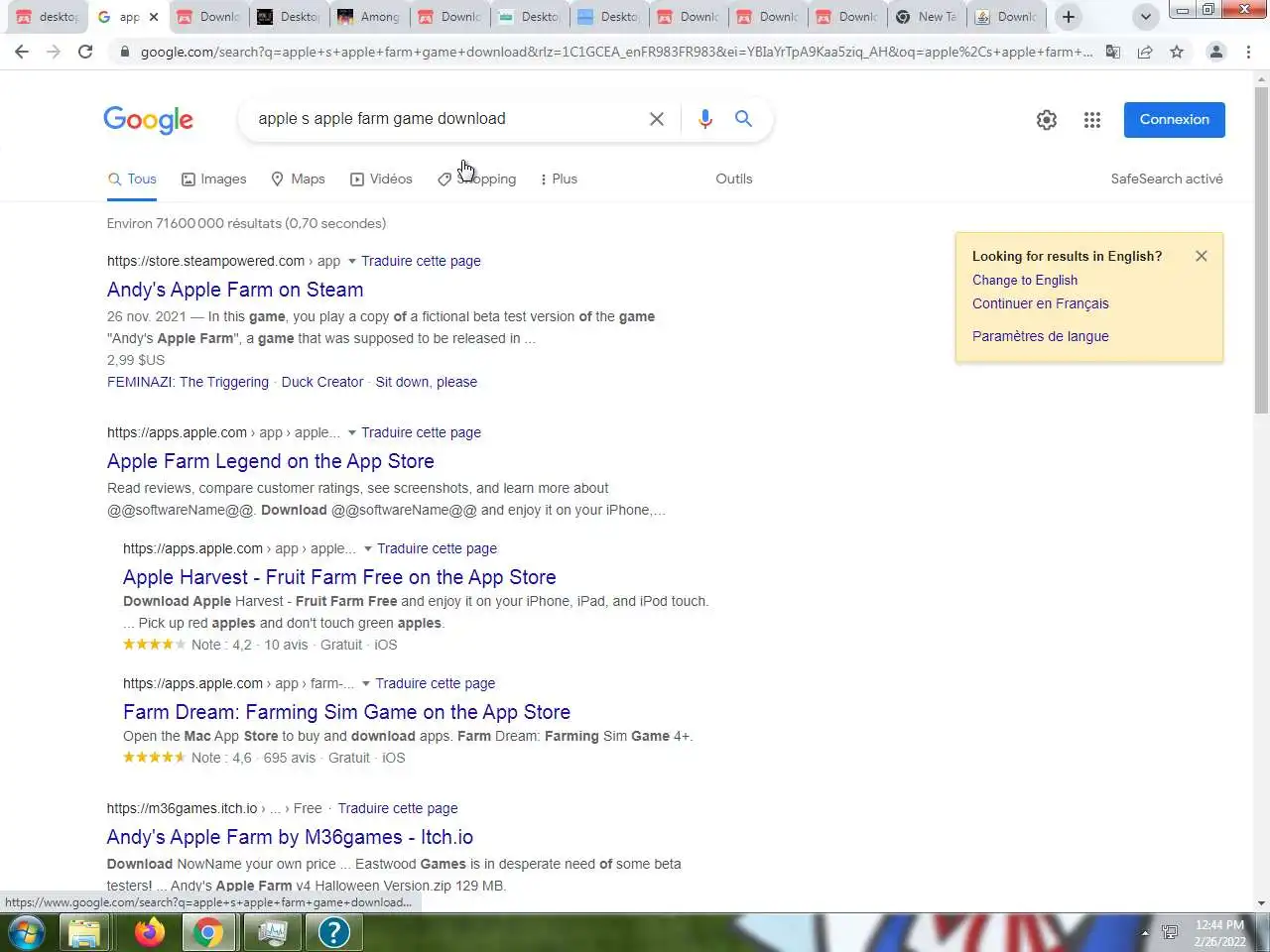Image resolution: width=1270 pixels, height=952 pixels.
Task: Launch Firefox from the taskbar
Action: coord(150,932)
